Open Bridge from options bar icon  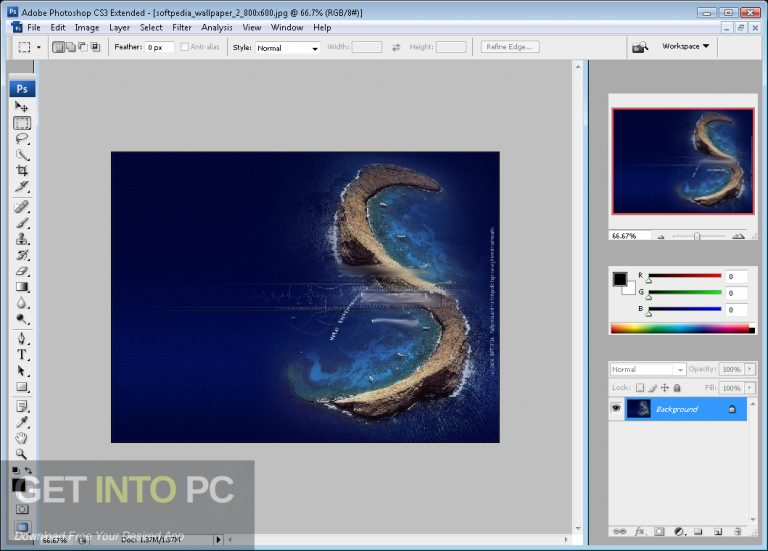(x=640, y=47)
